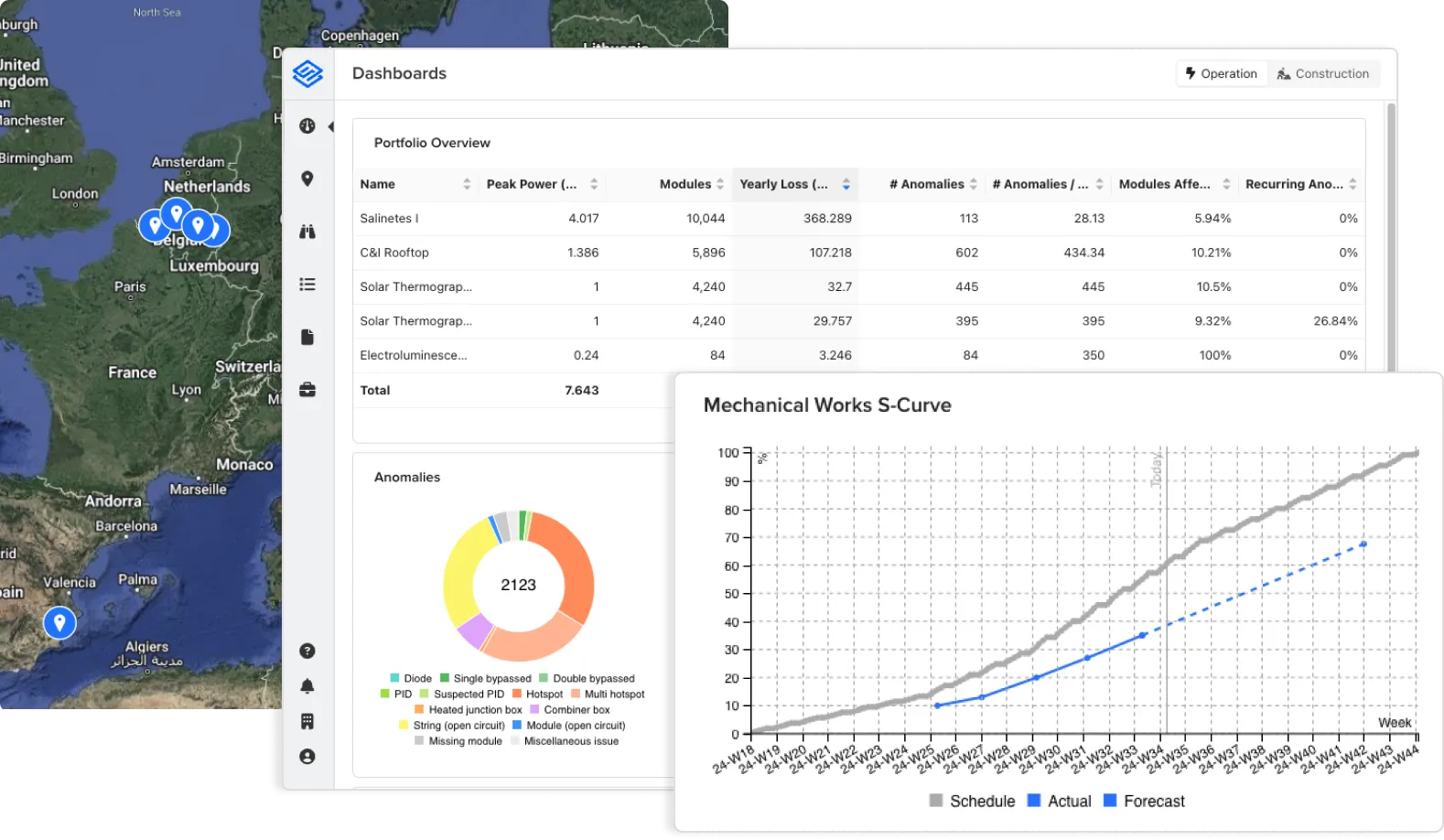Toggle Single bypassed in anomalies legend
This screenshot has height=840, width=1444.
(485, 679)
